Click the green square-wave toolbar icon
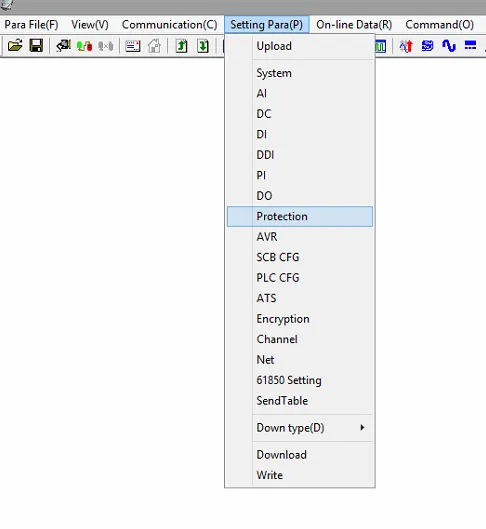 [380, 46]
